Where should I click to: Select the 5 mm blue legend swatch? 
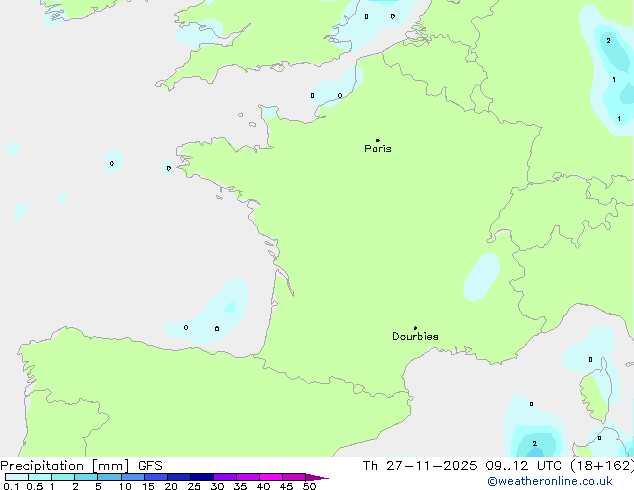[110, 477]
